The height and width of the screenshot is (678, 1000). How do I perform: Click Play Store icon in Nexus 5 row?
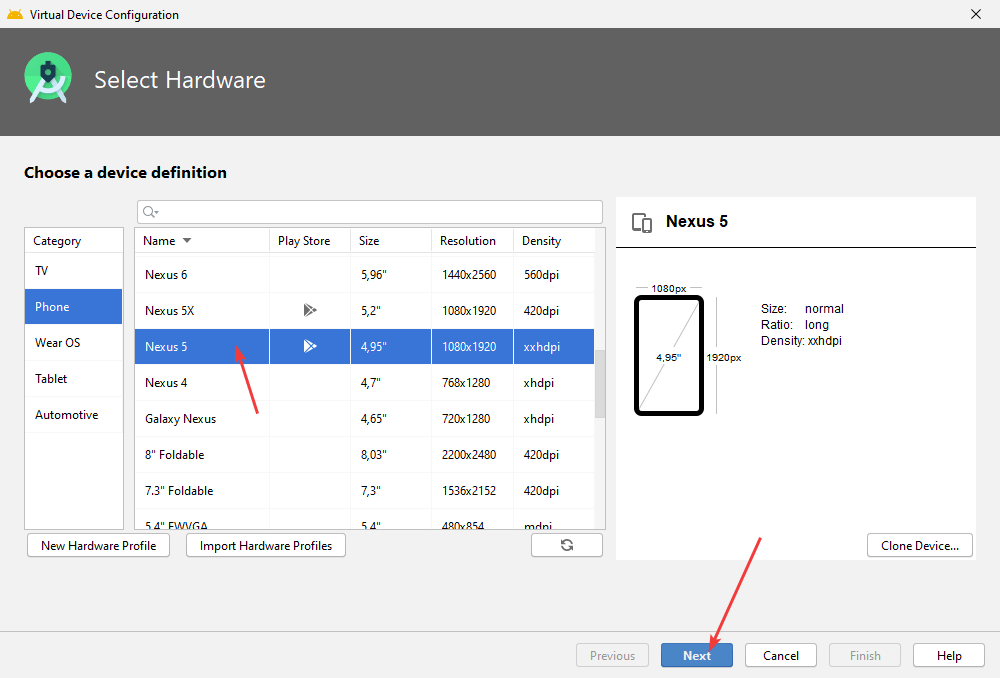(x=310, y=347)
